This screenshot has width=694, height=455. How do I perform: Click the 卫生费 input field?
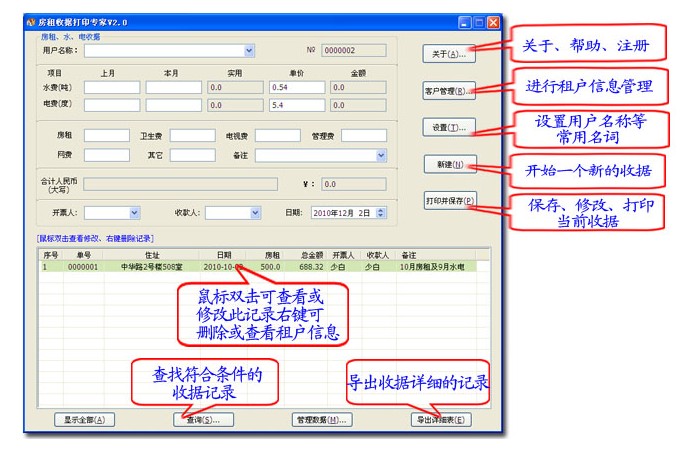click(x=193, y=135)
